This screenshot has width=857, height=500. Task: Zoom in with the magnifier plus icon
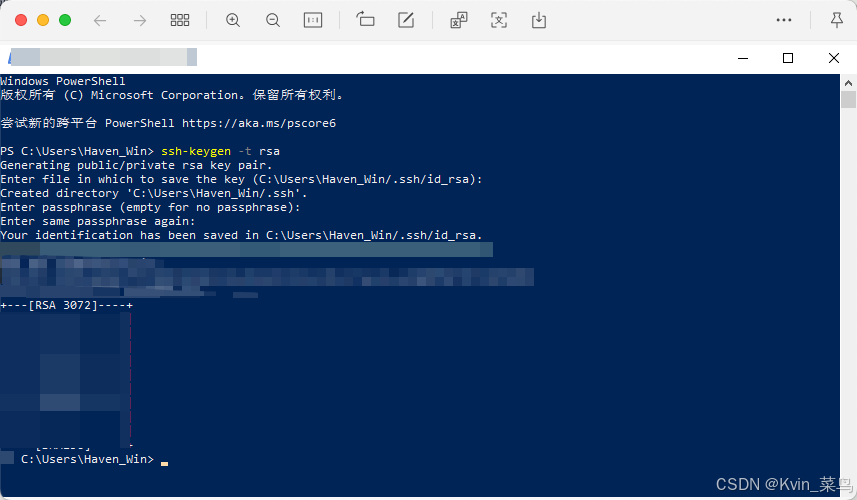point(233,21)
